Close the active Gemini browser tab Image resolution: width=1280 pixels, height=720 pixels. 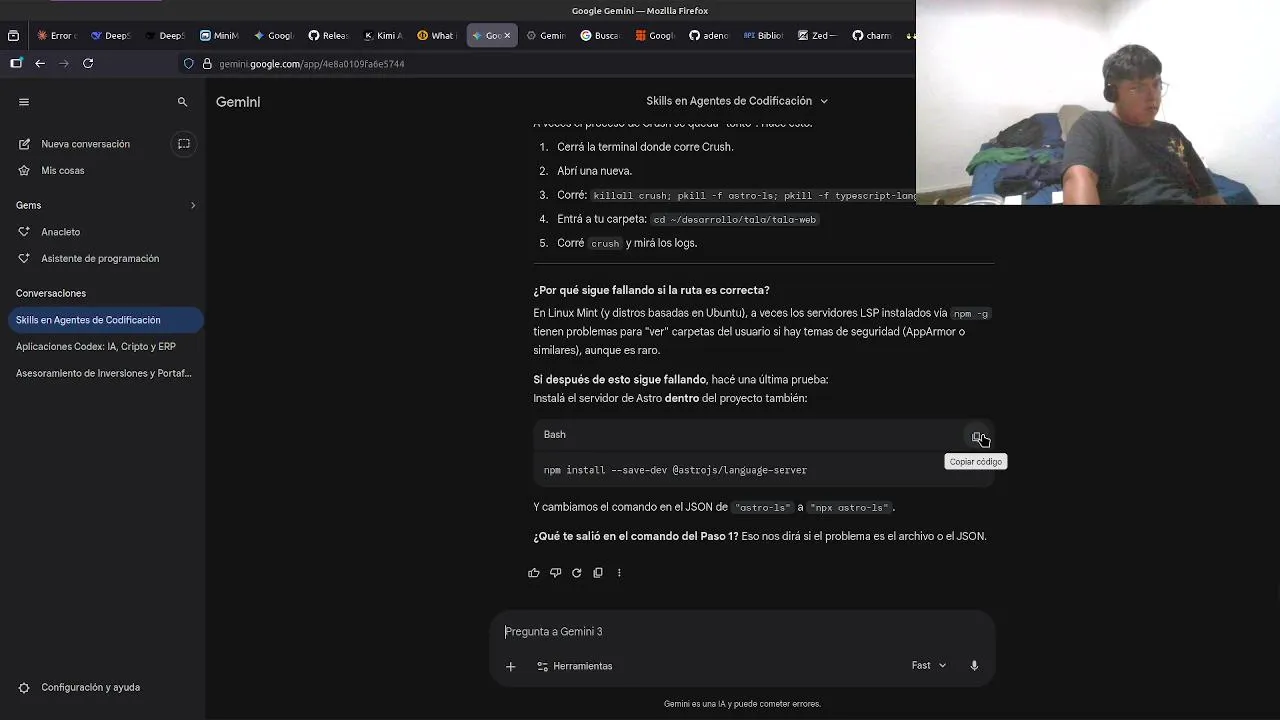[x=507, y=36]
